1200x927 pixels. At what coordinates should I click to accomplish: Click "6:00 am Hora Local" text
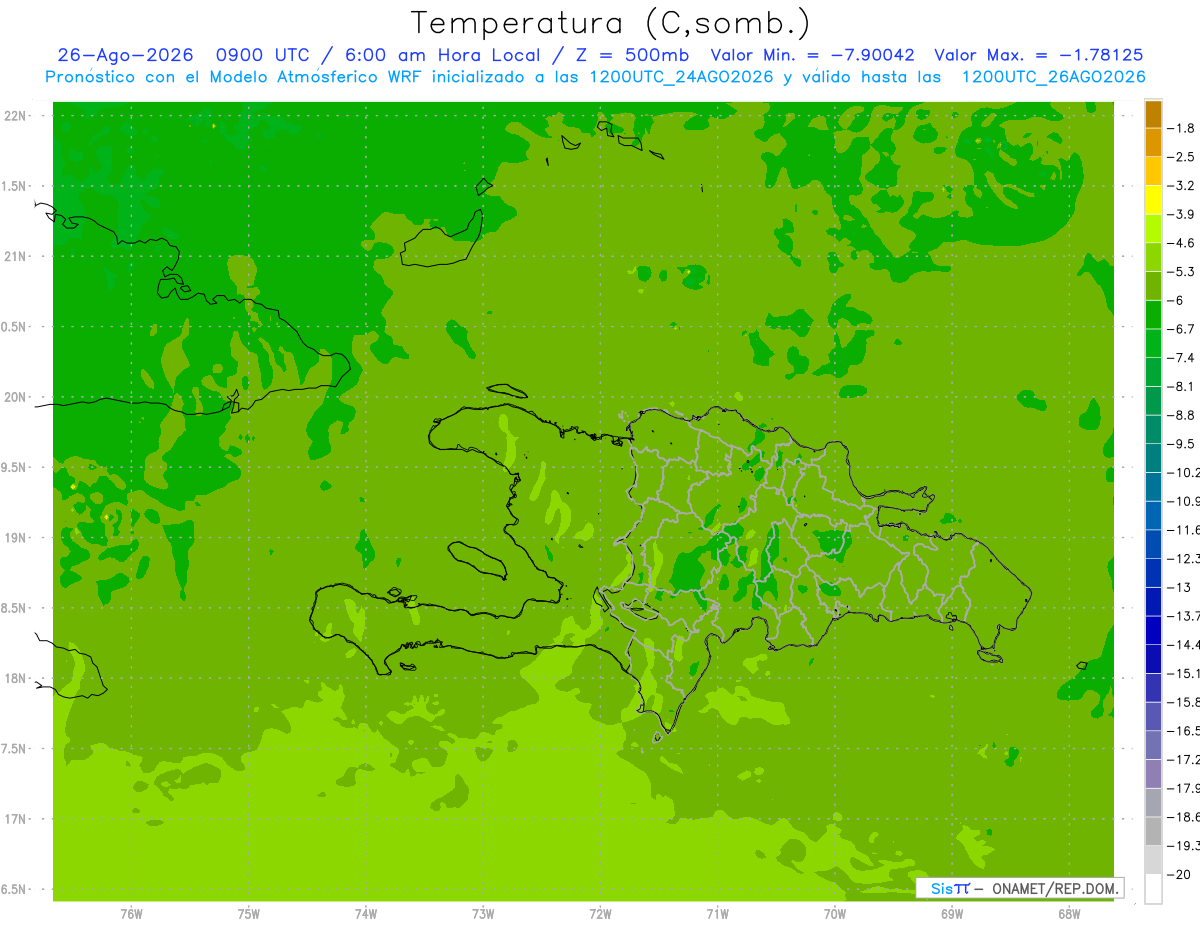tap(443, 55)
